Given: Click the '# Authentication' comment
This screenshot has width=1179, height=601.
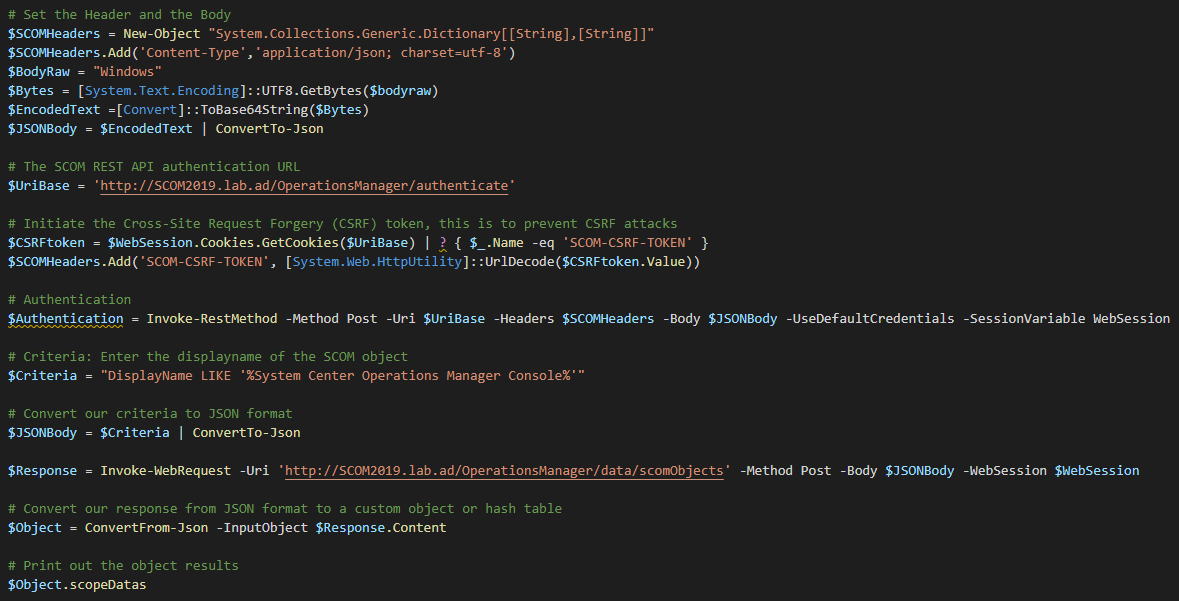Looking at the screenshot, I should coord(69,299).
